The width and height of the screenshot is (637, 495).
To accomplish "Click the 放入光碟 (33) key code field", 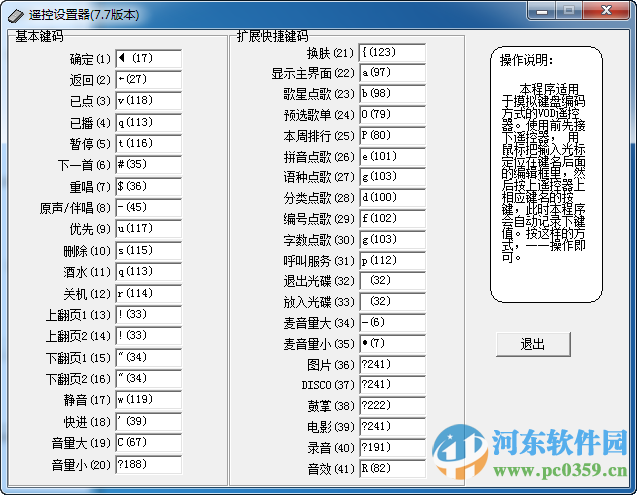I will pyautogui.click(x=392, y=302).
